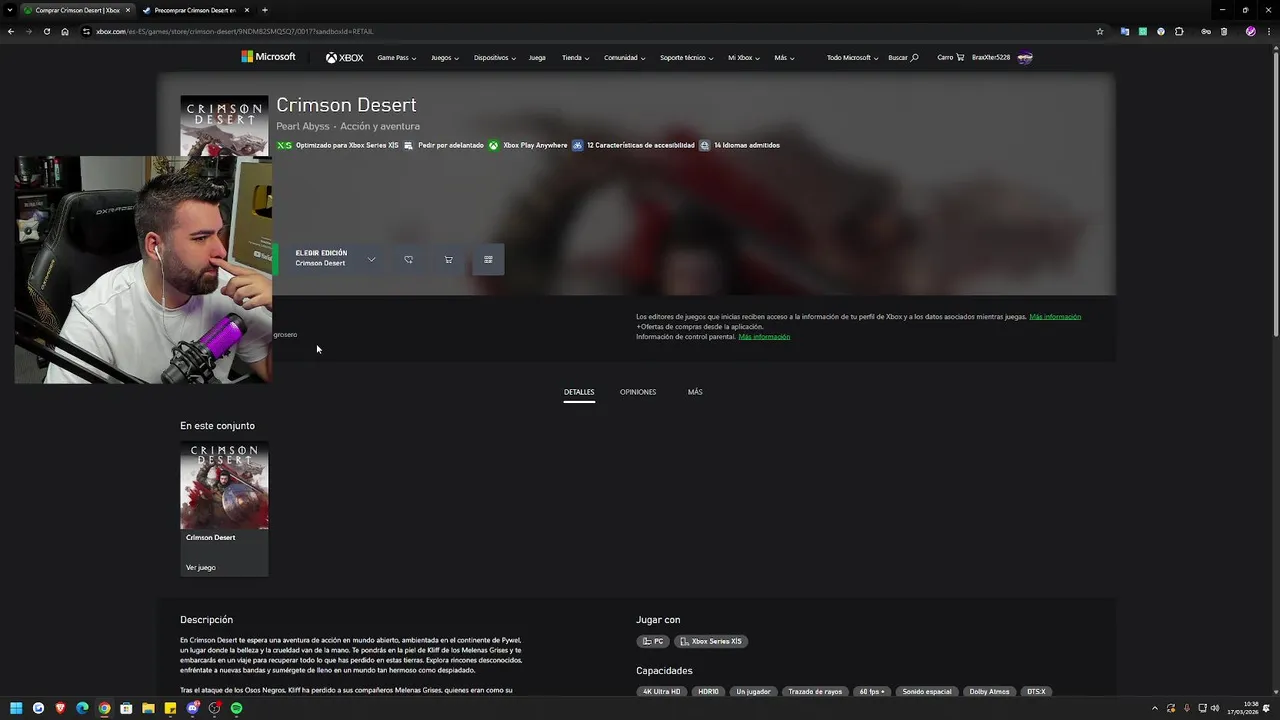Screen dimensions: 1280x720
Task: Open the Dispositivos dropdown
Action: 494,58
